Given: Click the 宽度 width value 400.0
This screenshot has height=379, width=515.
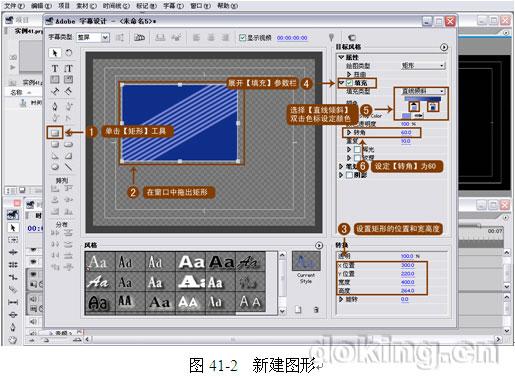Looking at the screenshot, I should click(407, 282).
